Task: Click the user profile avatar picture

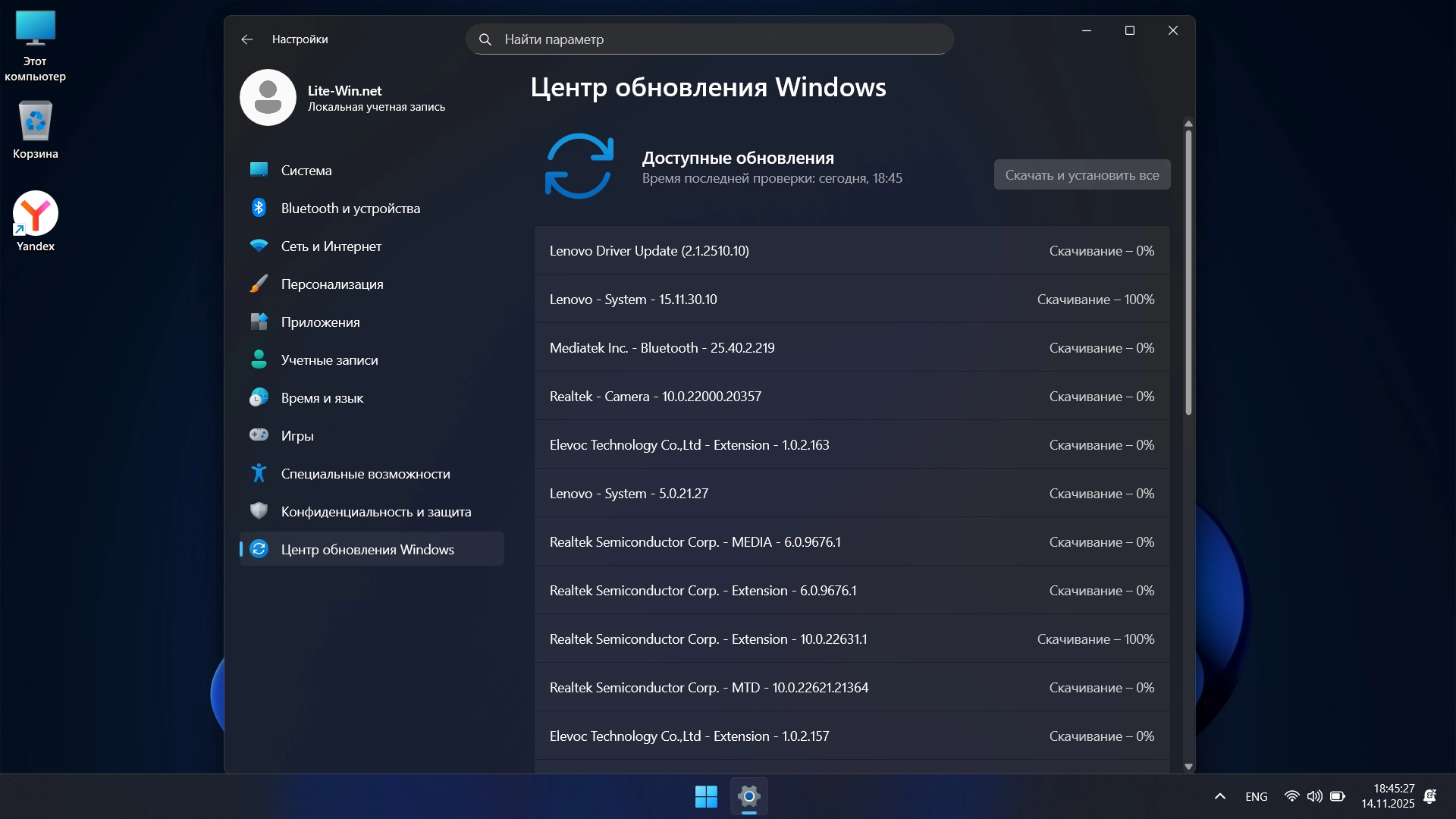Action: coord(268,98)
